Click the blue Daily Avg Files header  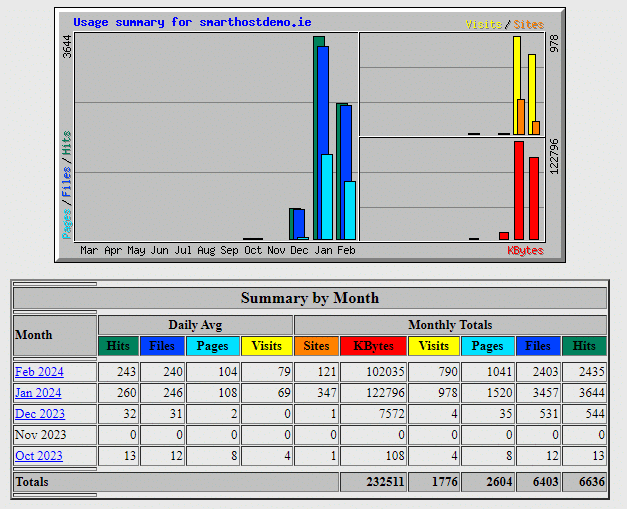click(x=162, y=346)
